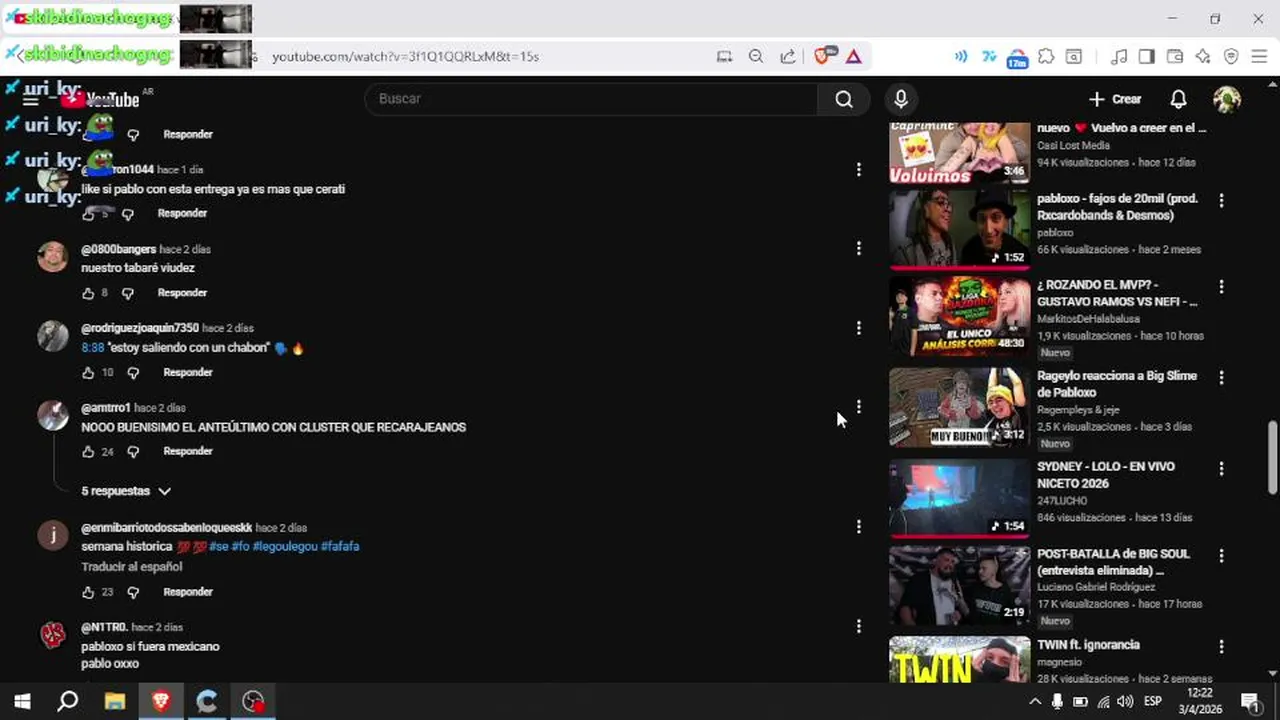1280x720 pixels.
Task: Reply to @amtrro1's comment
Action: point(188,451)
